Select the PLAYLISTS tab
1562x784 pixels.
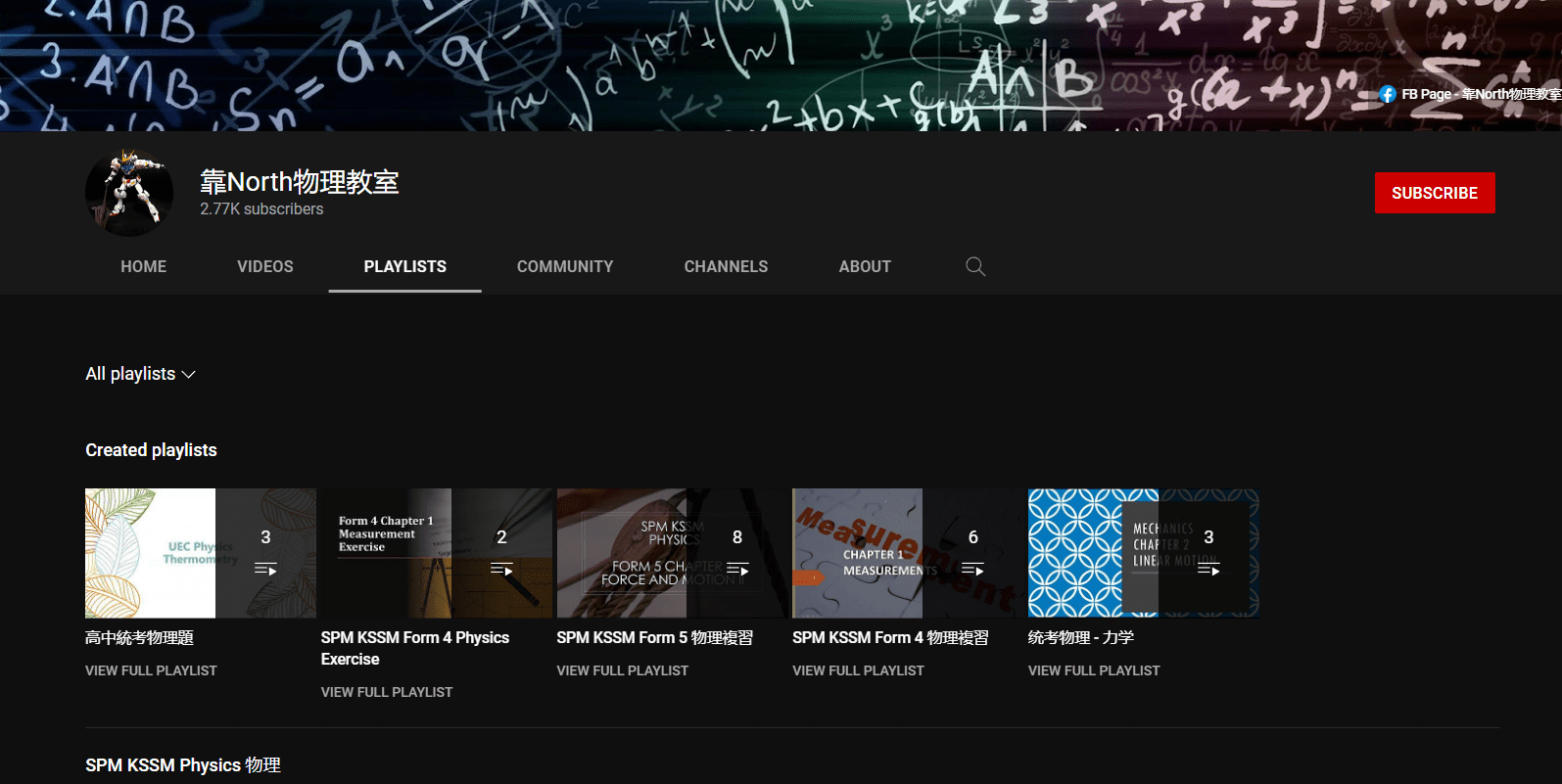click(405, 266)
